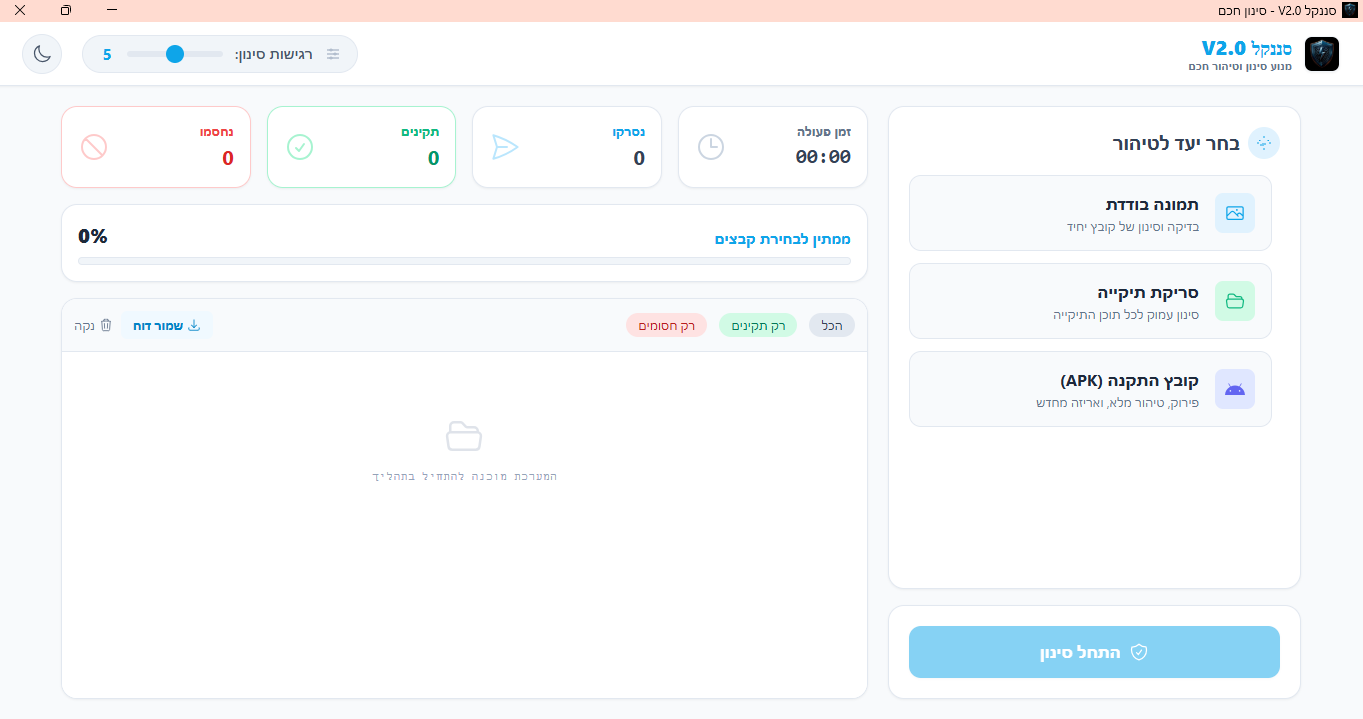Select the folder scan (סריקת תיקייה) option
1363x719 pixels.
1090,301
